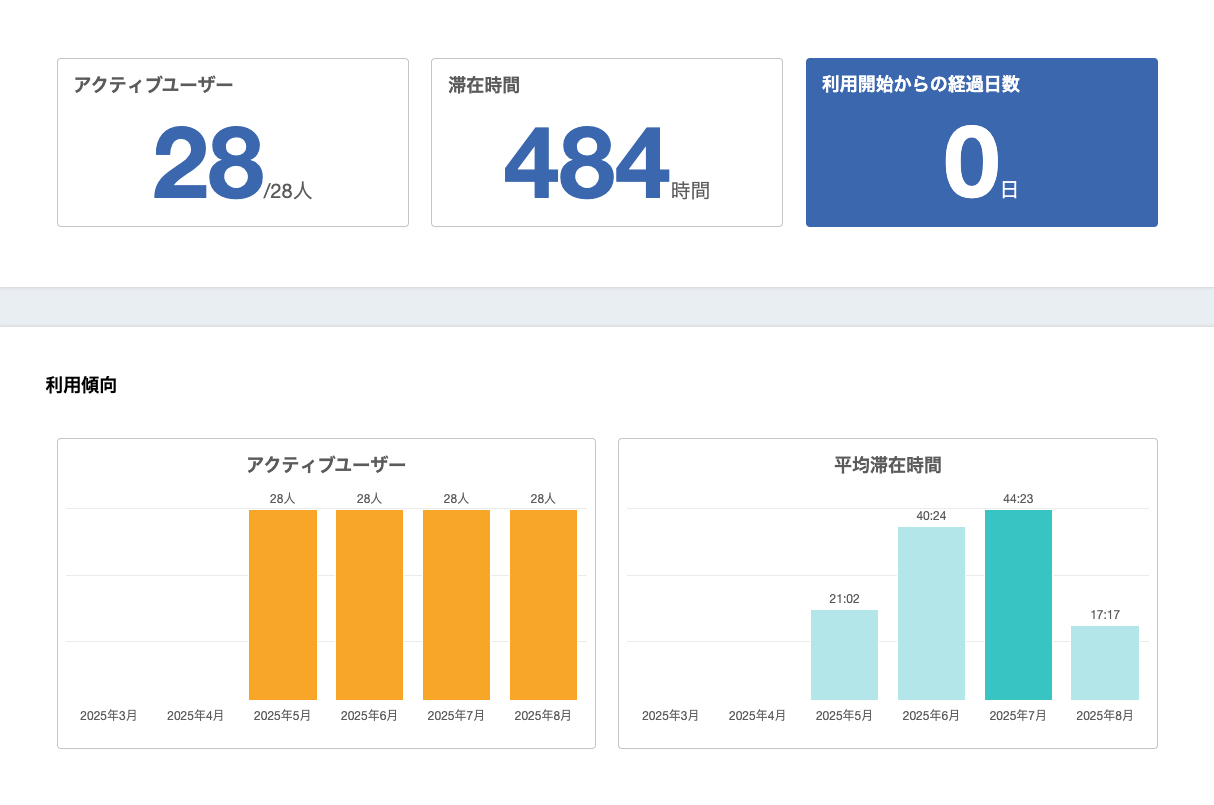Click 2025年4月 axis label in 平均滞在時間 chart

(758, 716)
